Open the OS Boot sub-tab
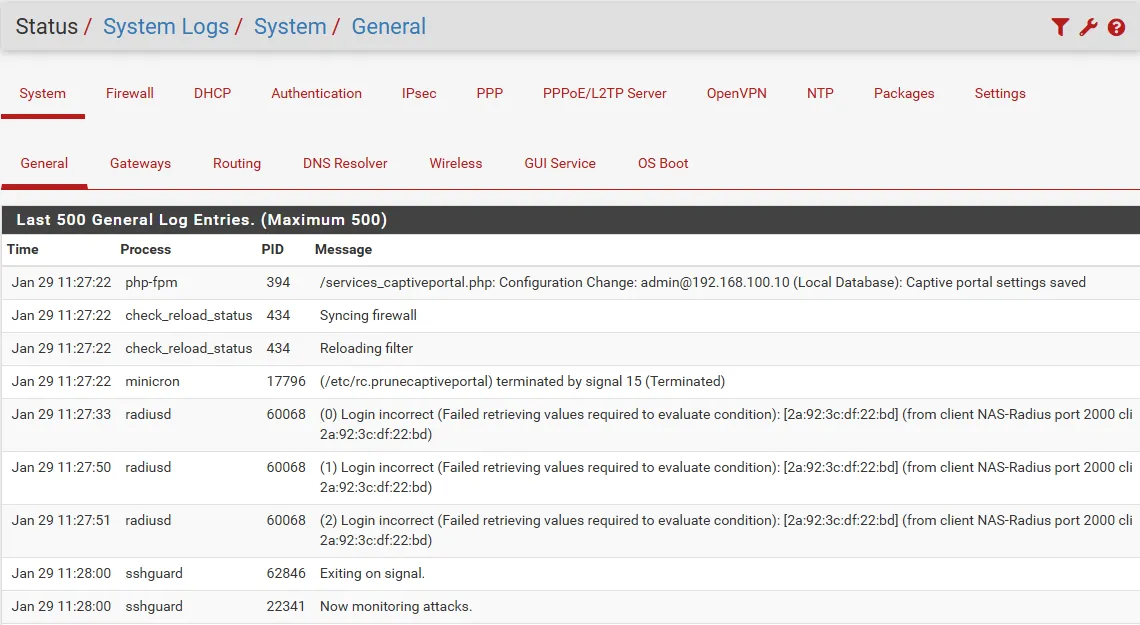Screen dimensions: 1140x625 click(x=663, y=164)
